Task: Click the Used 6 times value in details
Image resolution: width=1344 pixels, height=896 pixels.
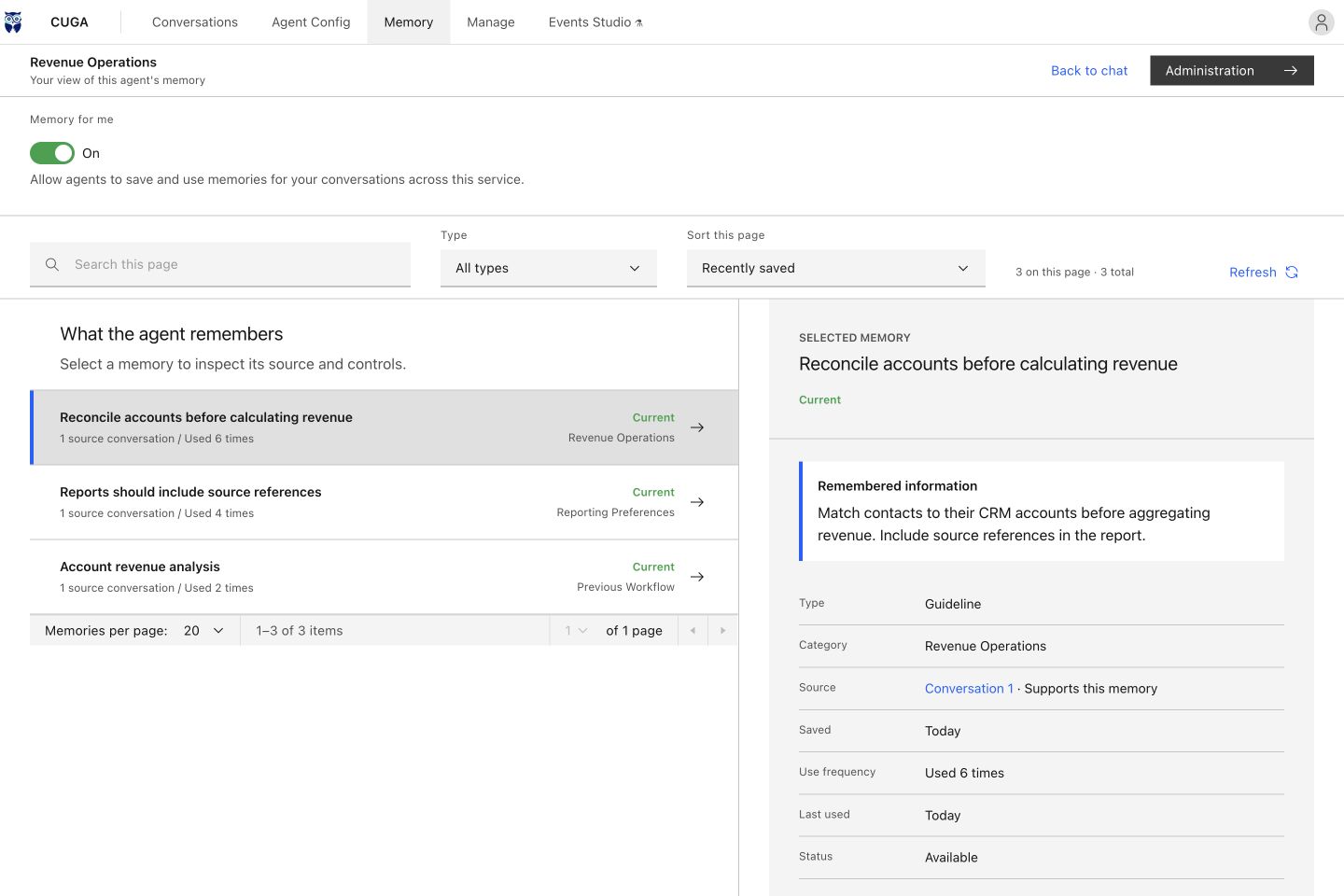Action: (x=964, y=773)
